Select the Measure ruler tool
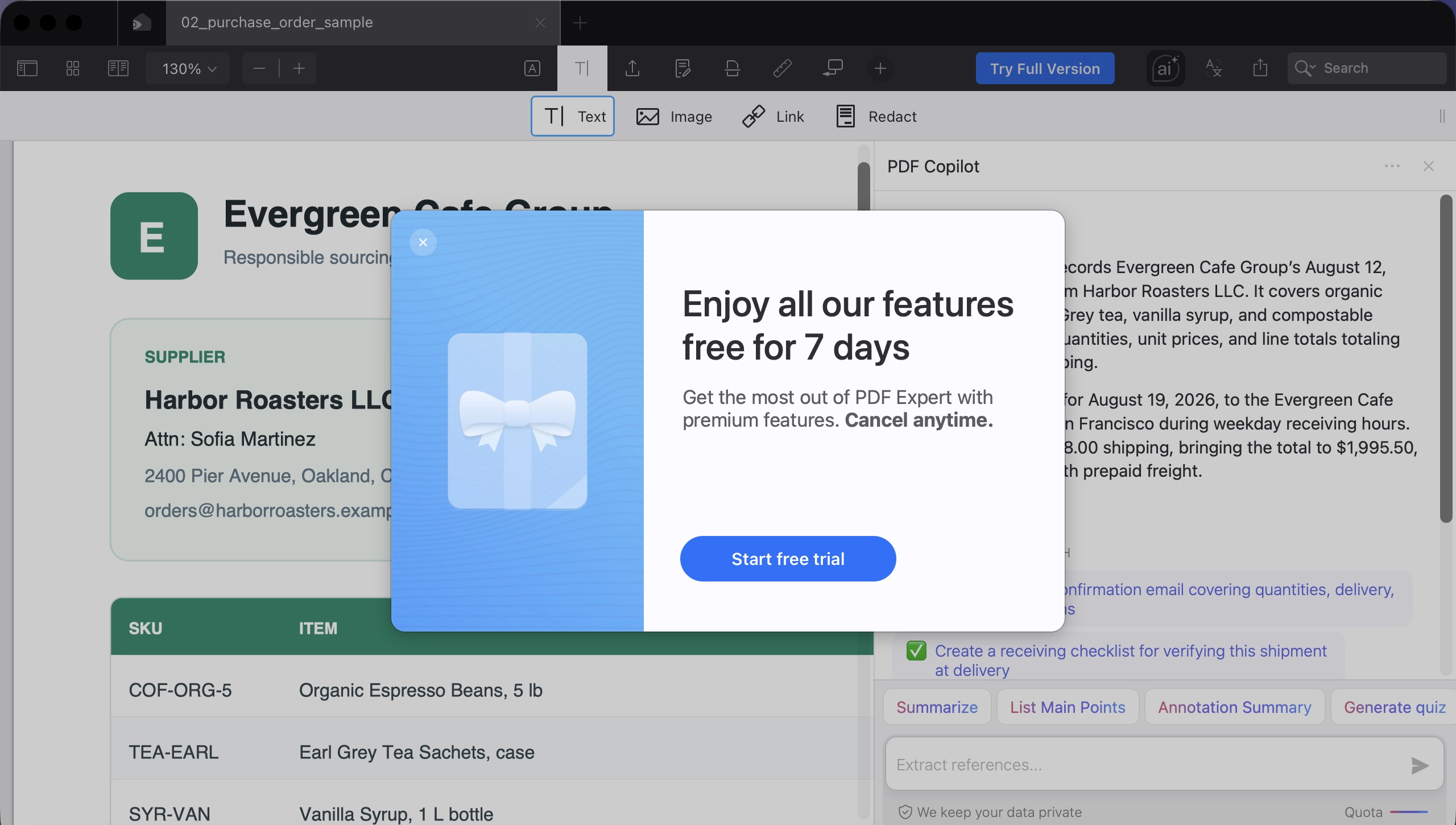 pyautogui.click(x=783, y=69)
